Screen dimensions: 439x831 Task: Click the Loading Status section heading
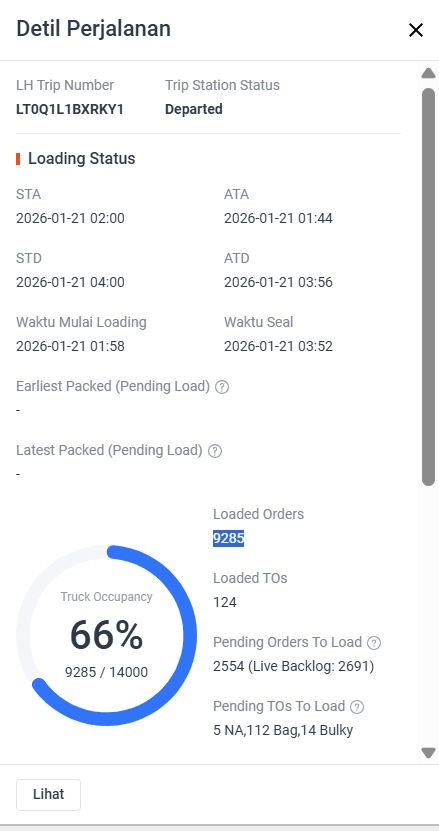[82, 158]
